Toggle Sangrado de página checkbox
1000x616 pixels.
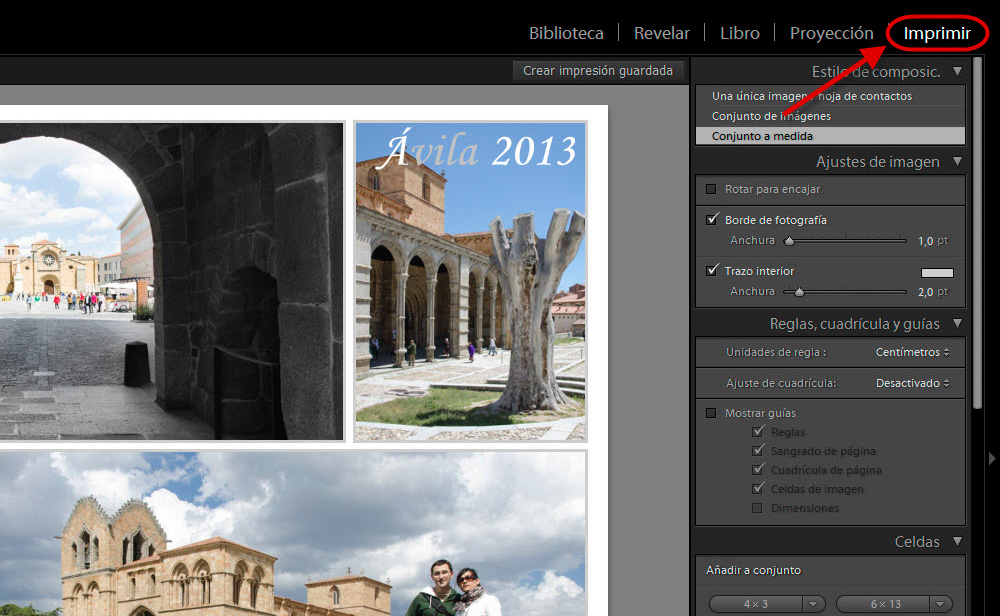tap(757, 451)
